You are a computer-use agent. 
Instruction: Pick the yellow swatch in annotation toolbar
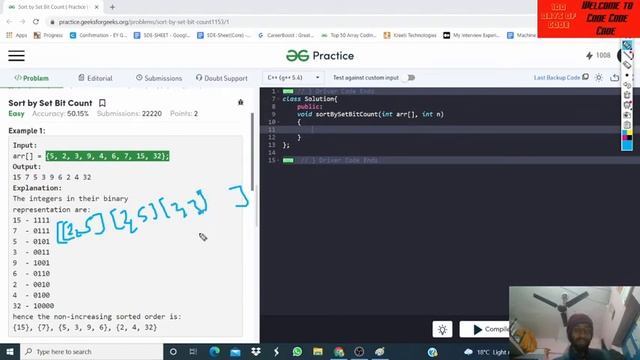click(629, 133)
